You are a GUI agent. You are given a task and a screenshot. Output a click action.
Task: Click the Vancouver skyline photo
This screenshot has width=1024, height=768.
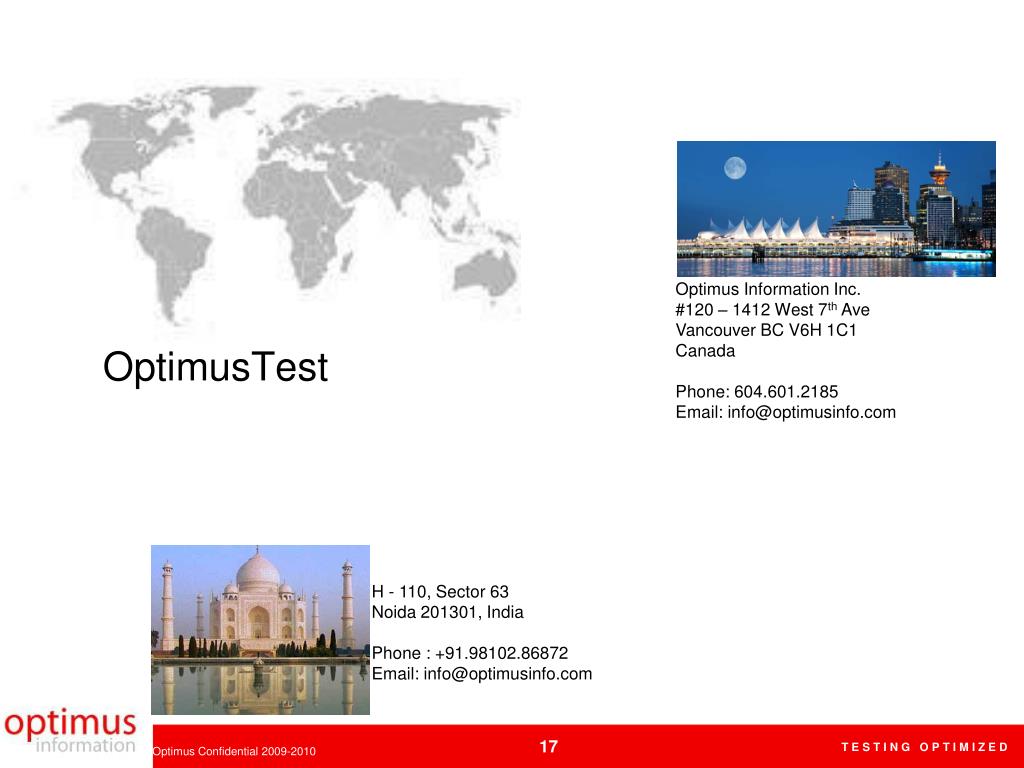(x=836, y=208)
